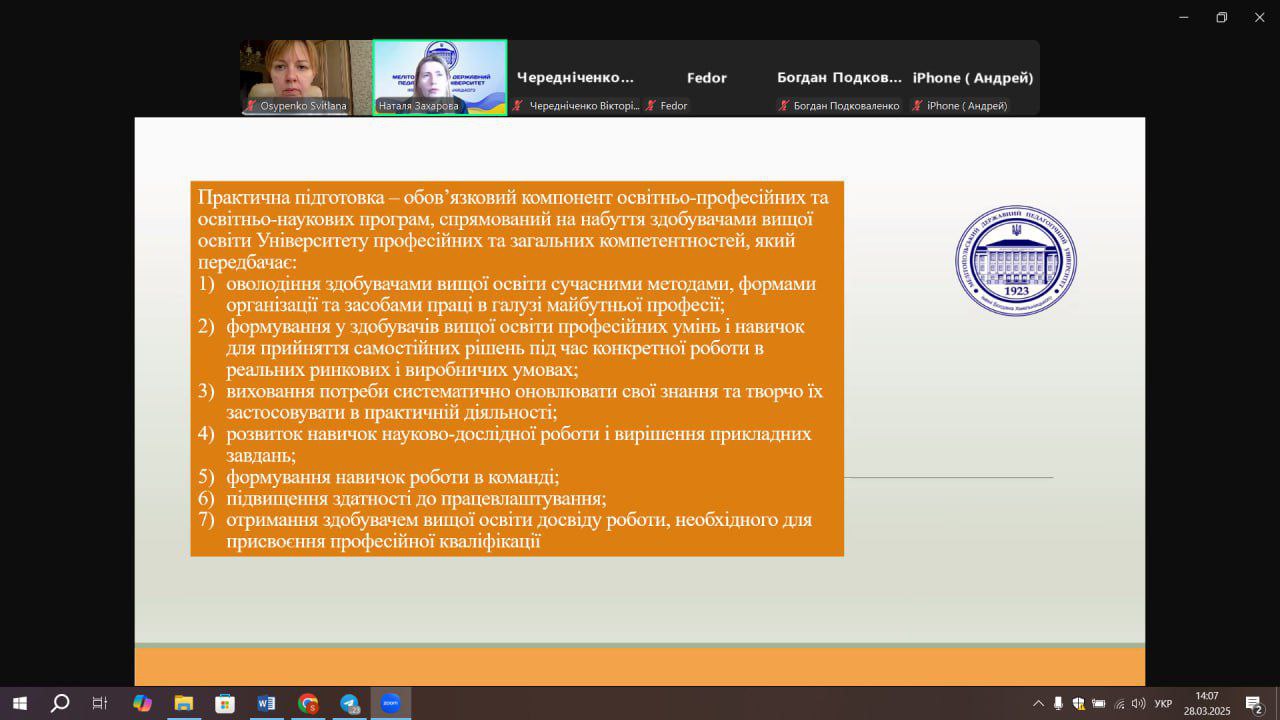Click the Zoom taskbar icon

point(391,703)
